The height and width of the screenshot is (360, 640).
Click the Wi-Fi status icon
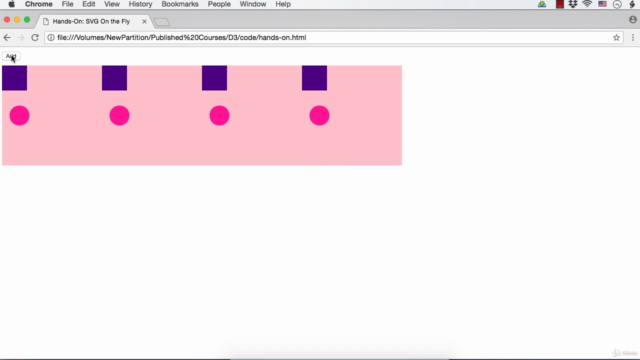587,4
